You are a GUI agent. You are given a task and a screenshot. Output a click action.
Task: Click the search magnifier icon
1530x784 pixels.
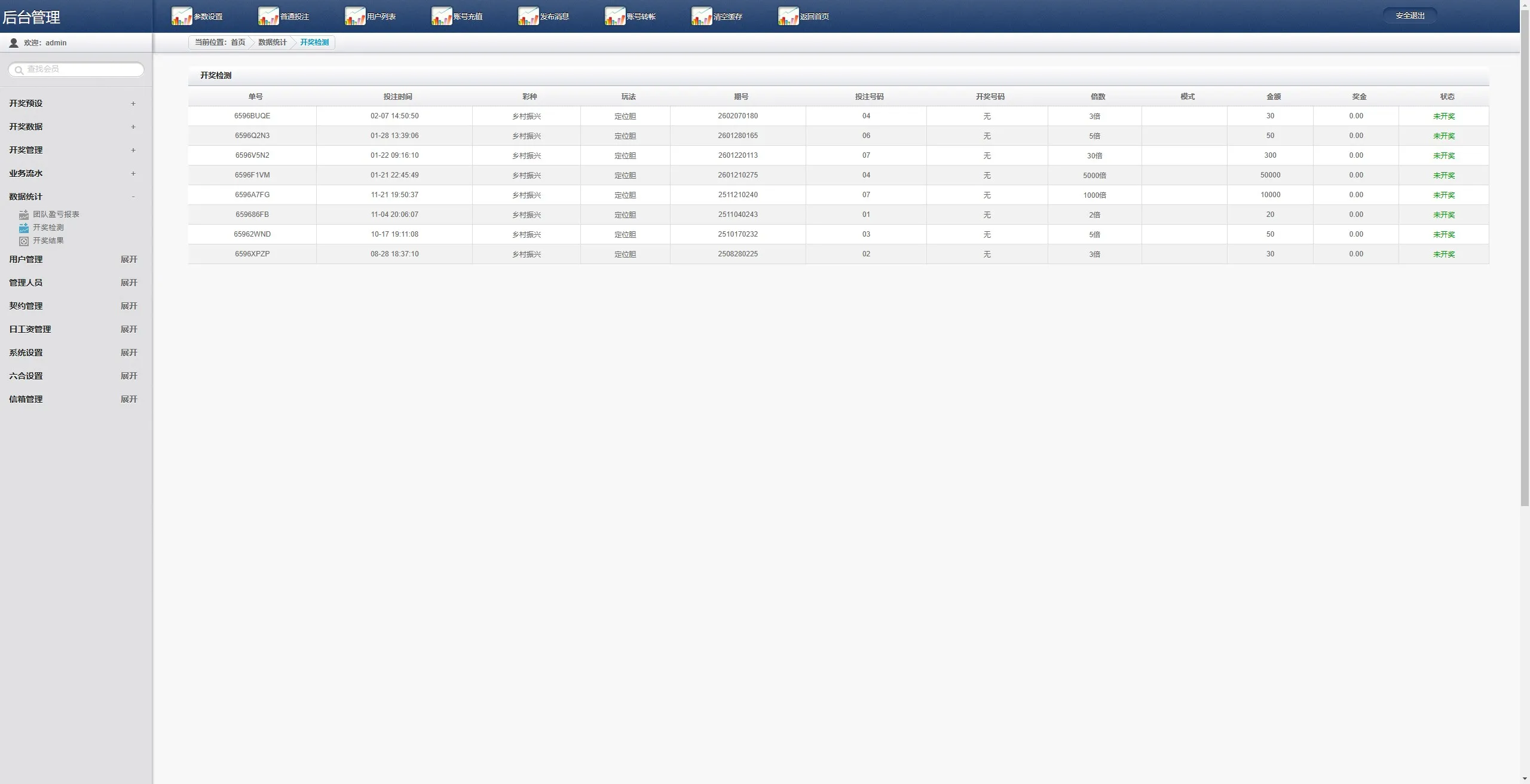click(x=19, y=70)
